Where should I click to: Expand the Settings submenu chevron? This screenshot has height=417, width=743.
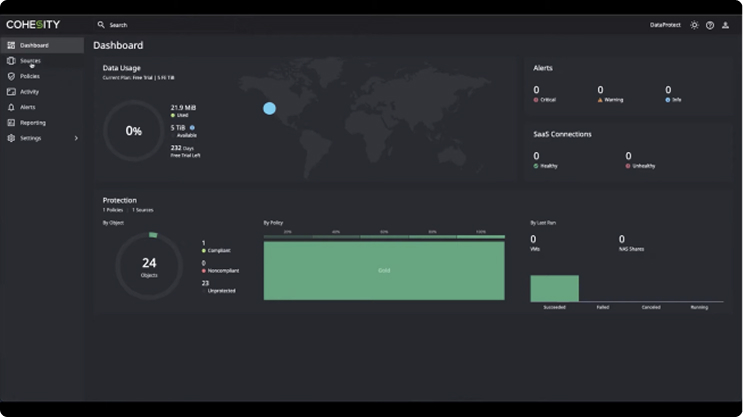[x=76, y=138]
